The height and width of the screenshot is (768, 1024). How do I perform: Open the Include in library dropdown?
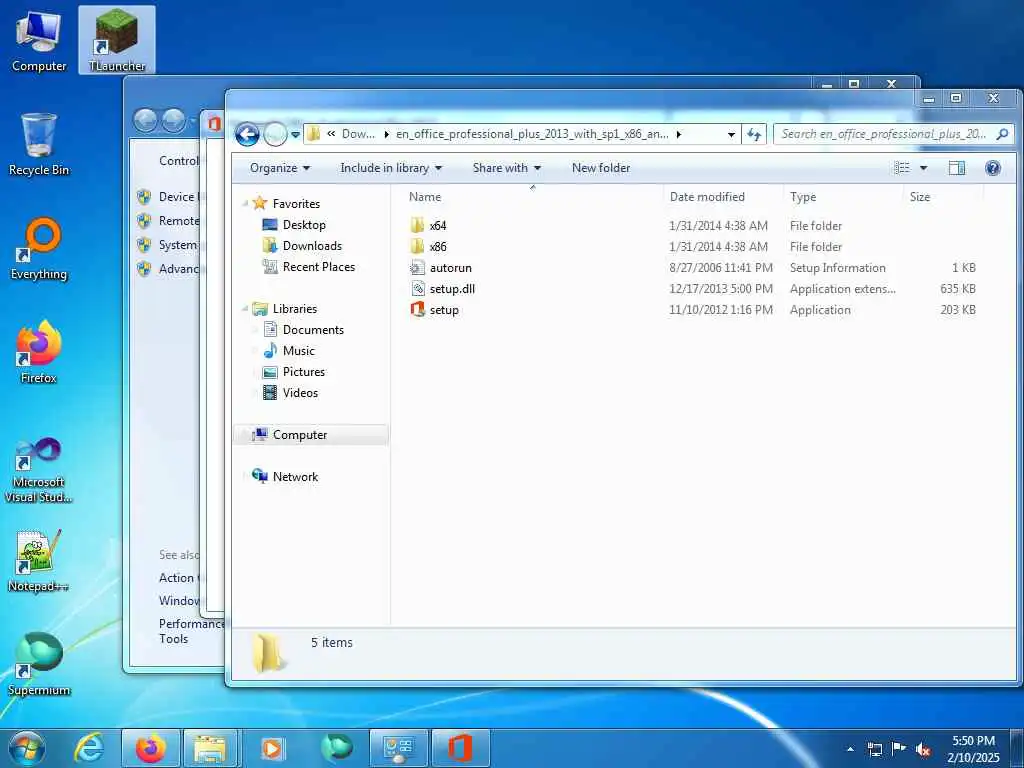pos(391,168)
